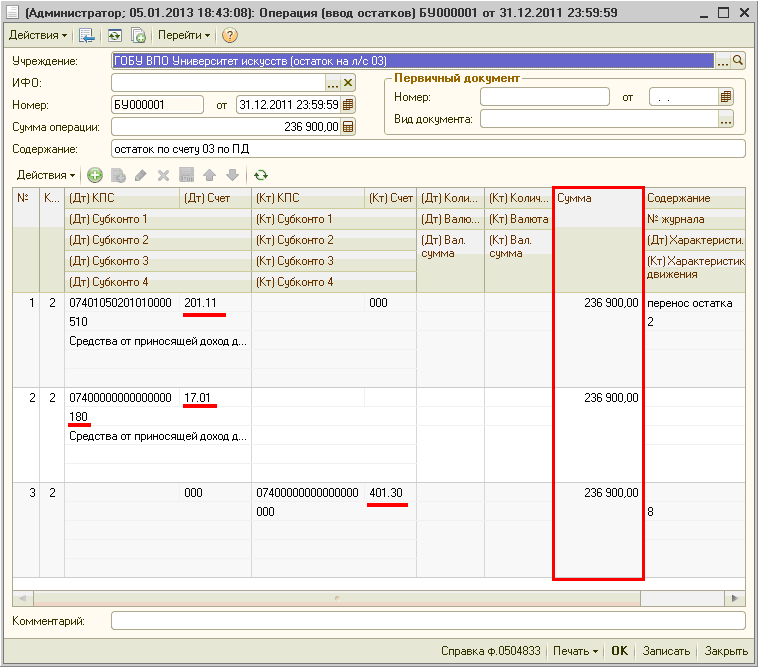Open calendar picker for operation date

coord(348,104)
